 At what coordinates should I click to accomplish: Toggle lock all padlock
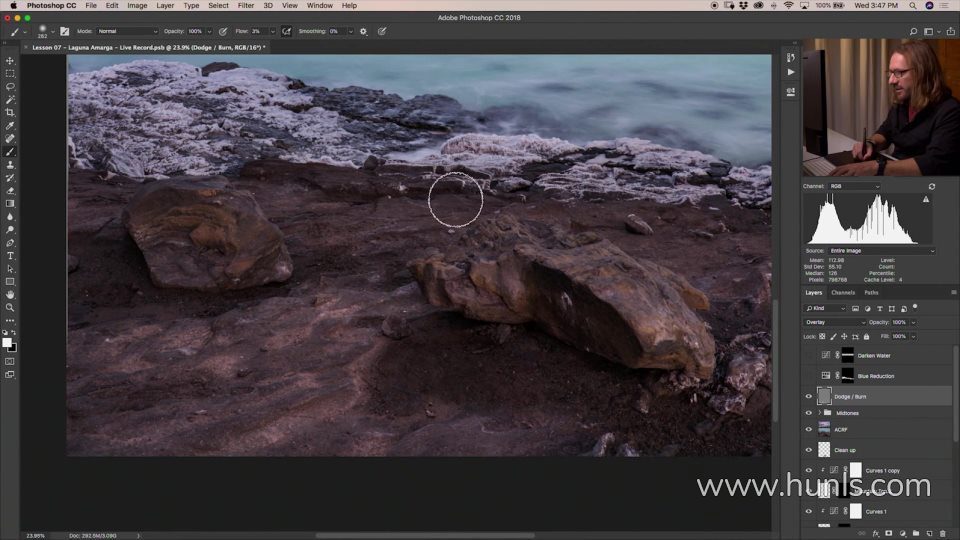tap(866, 336)
